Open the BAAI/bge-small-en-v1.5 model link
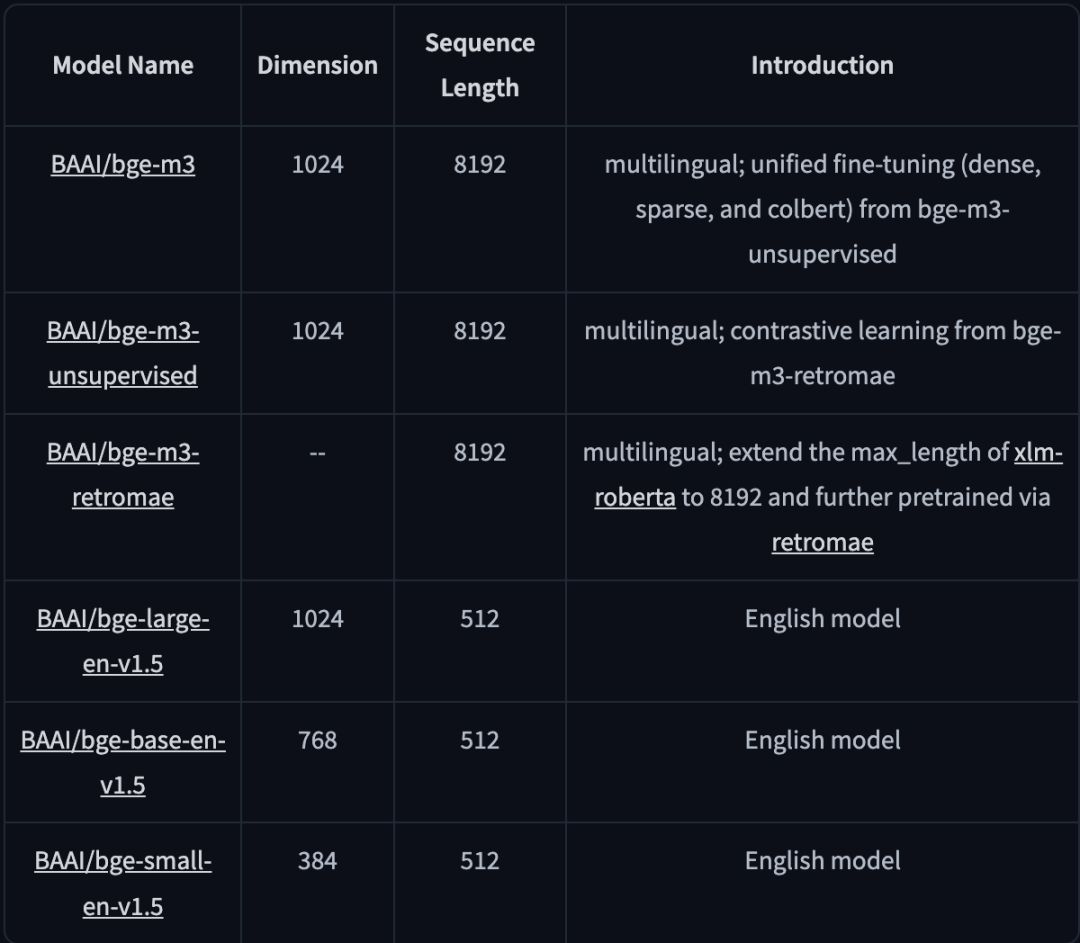Image resolution: width=1080 pixels, height=943 pixels. pos(123,884)
